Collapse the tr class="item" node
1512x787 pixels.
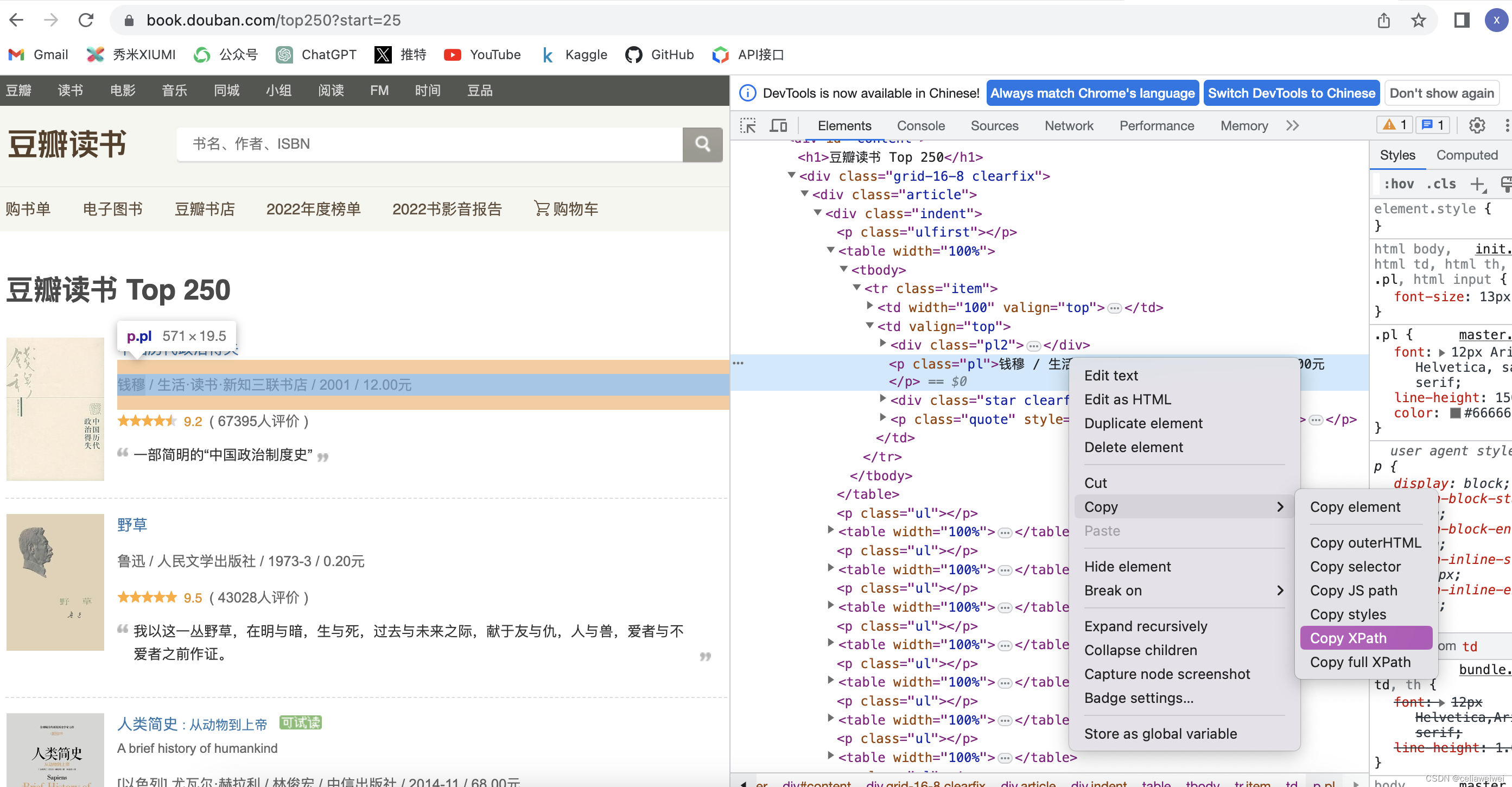(x=857, y=288)
